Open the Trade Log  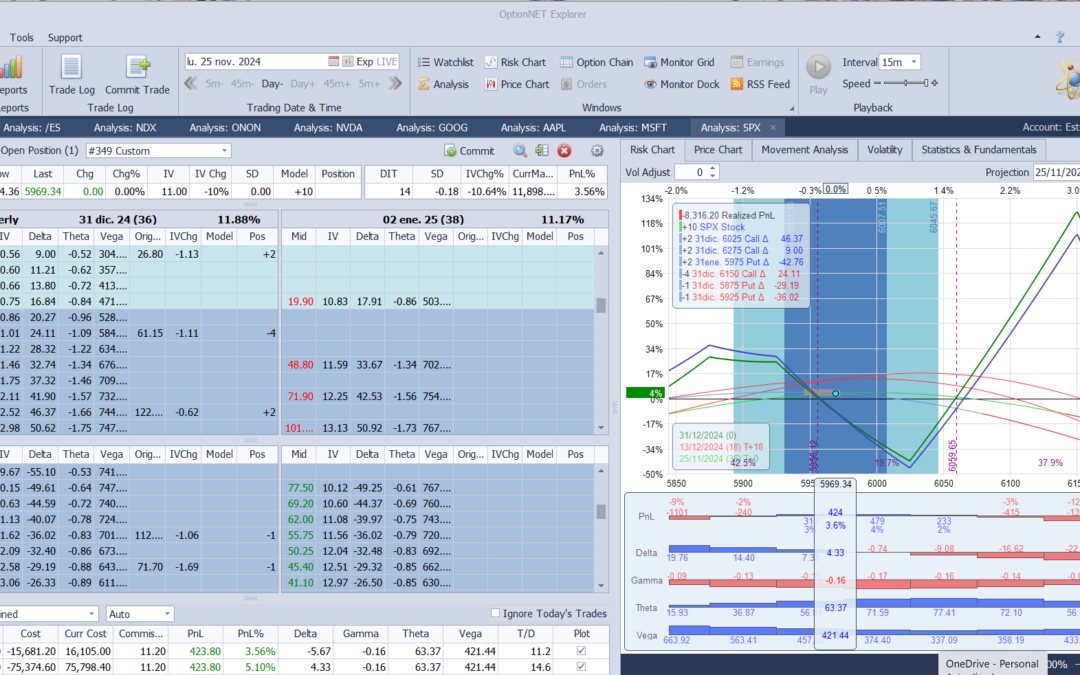(71, 74)
